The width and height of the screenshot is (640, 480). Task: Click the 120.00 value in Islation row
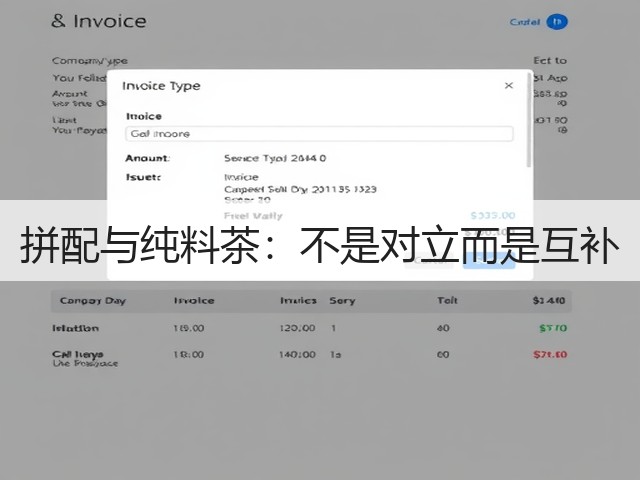297,328
